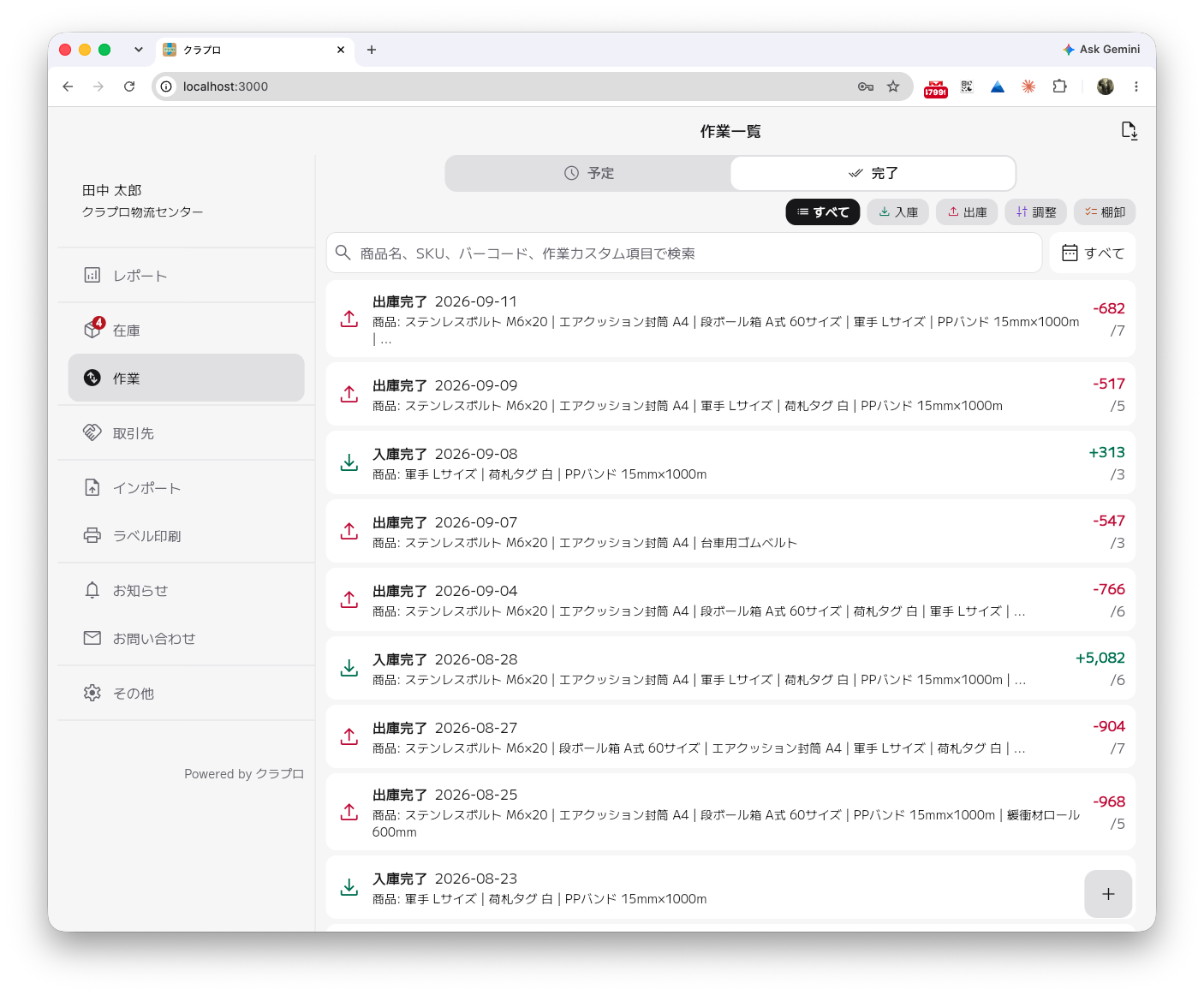
Task: Open 在庫 inventory with badge 4
Action: click(x=186, y=331)
